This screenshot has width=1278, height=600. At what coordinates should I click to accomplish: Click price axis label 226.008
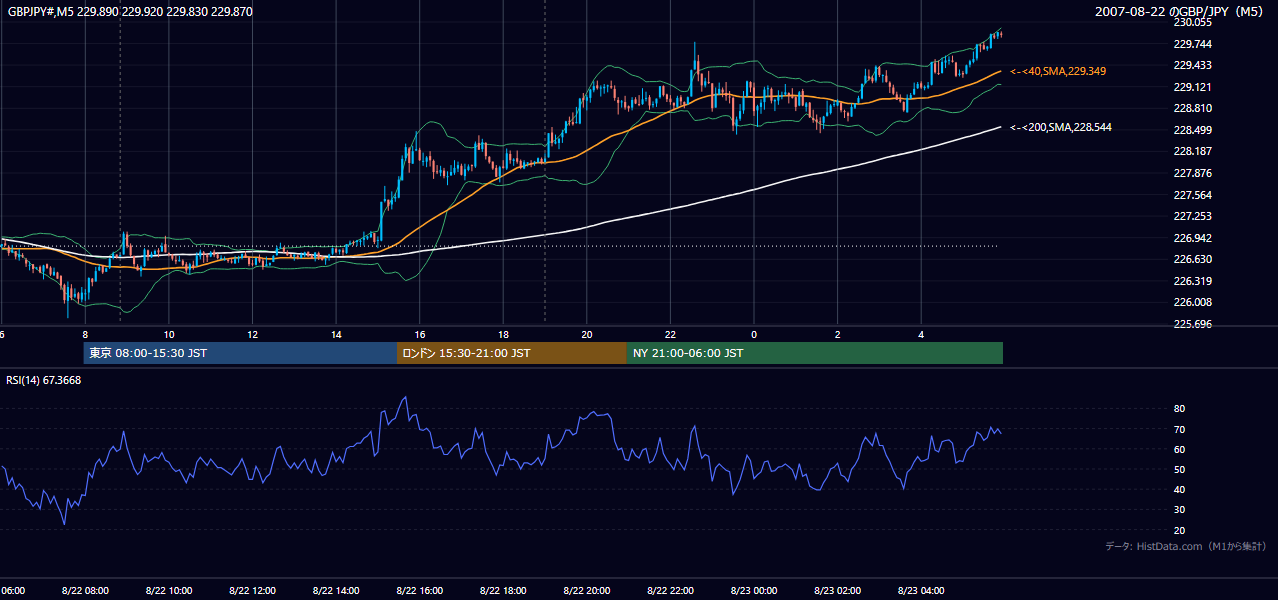[x=1193, y=302]
